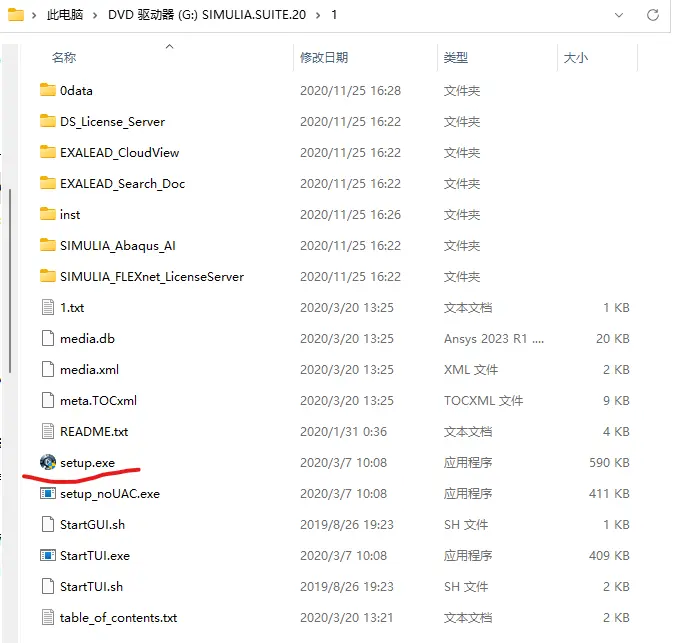The width and height of the screenshot is (683, 643).
Task: Sort files by 大小 column header
Action: pyautogui.click(x=575, y=58)
